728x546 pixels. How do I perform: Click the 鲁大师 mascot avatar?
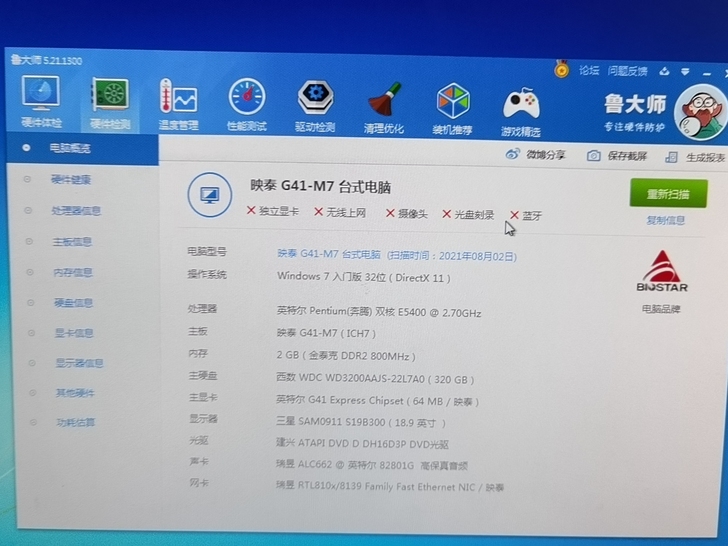[701, 113]
